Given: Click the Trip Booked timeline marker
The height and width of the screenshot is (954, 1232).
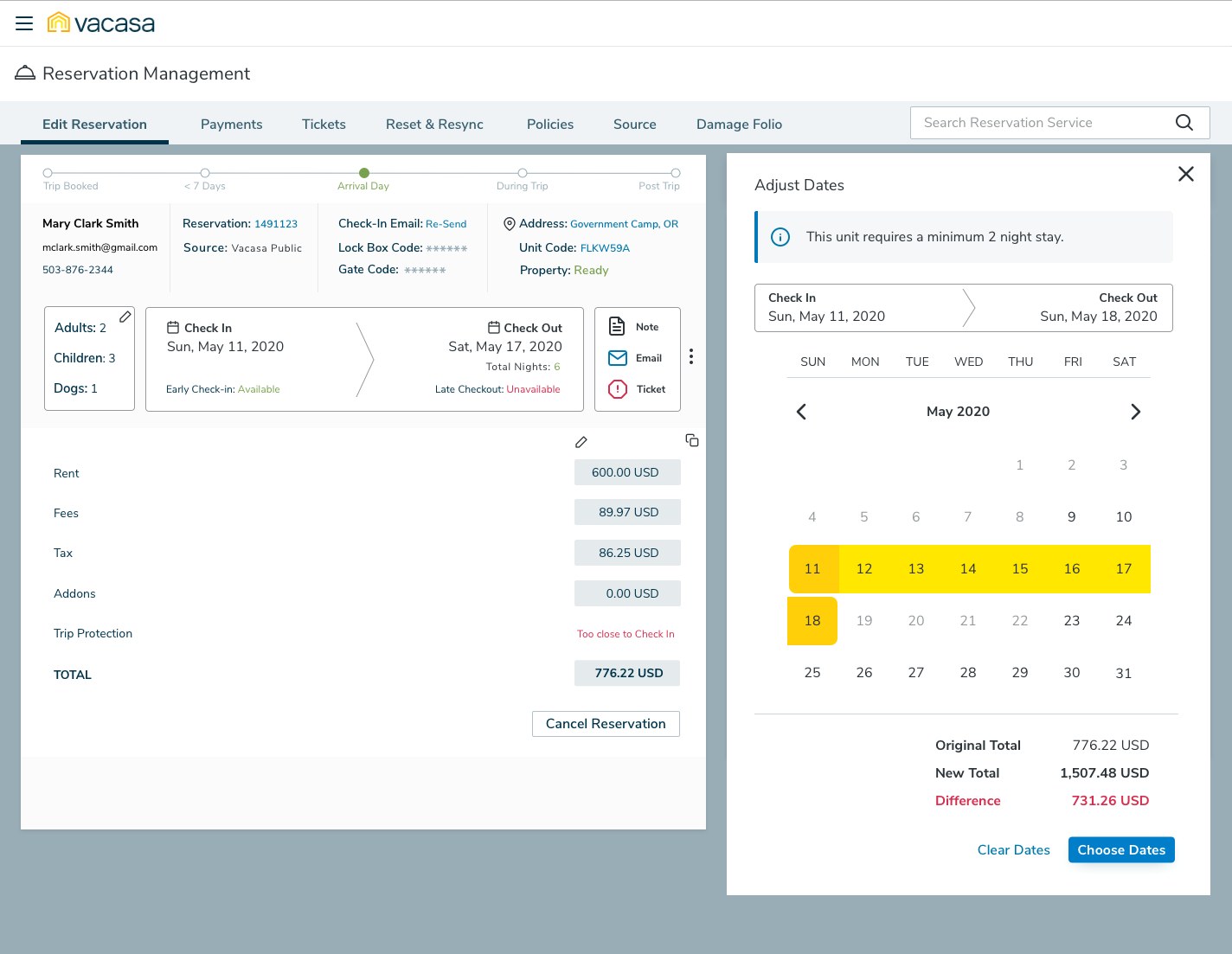Looking at the screenshot, I should pyautogui.click(x=48, y=173).
